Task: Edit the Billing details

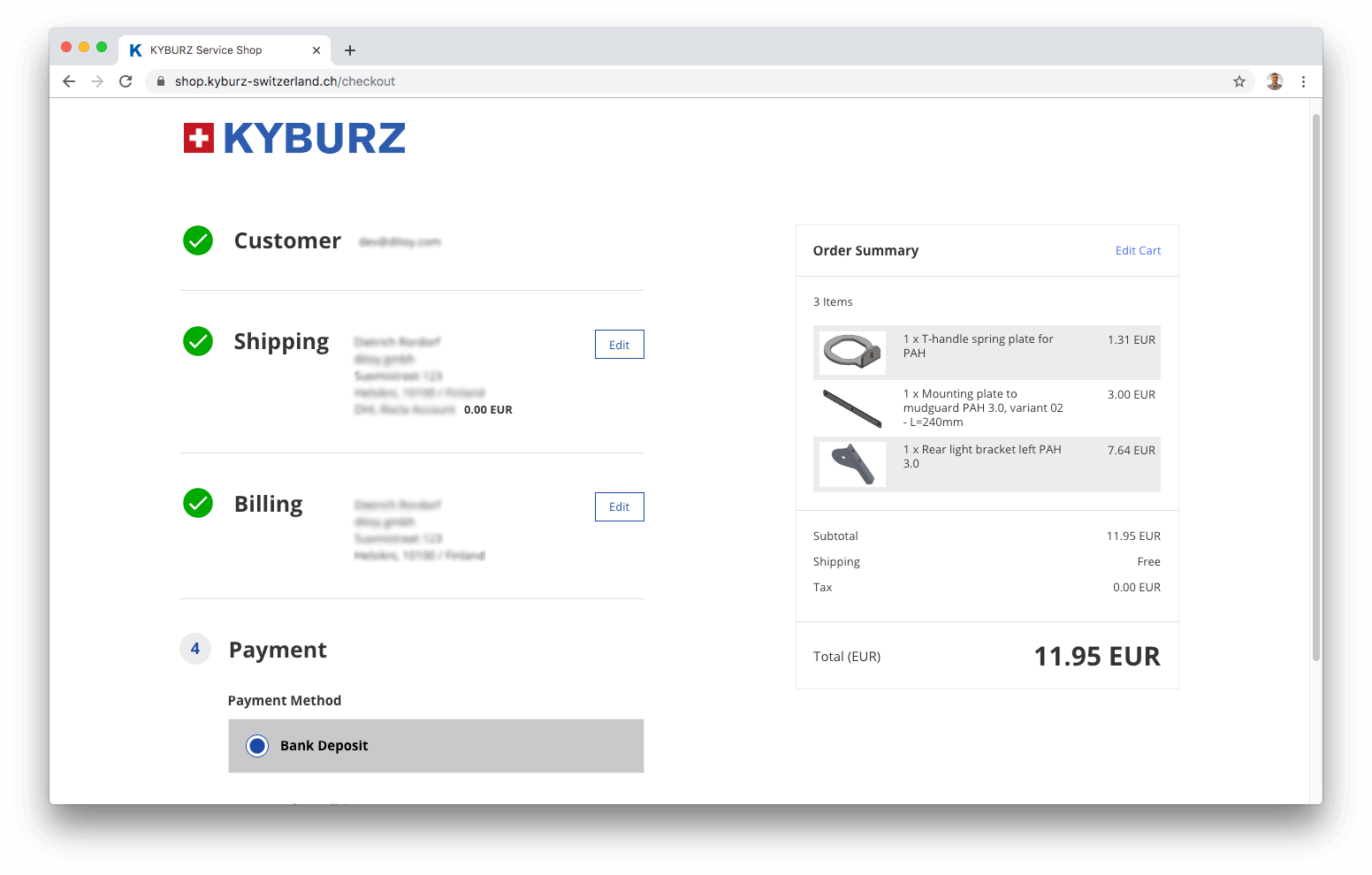Action: tap(620, 507)
